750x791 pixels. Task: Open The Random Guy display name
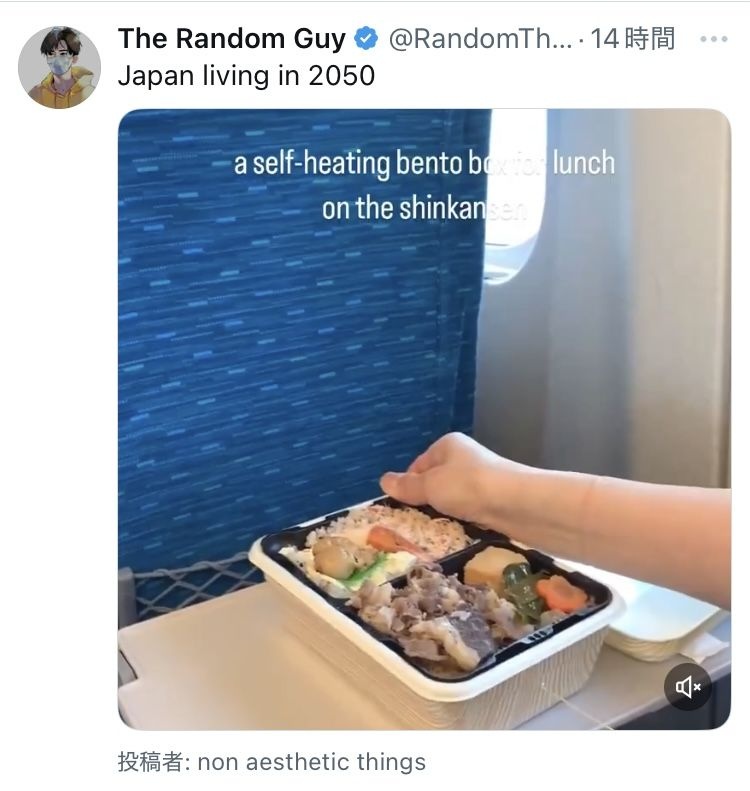232,39
